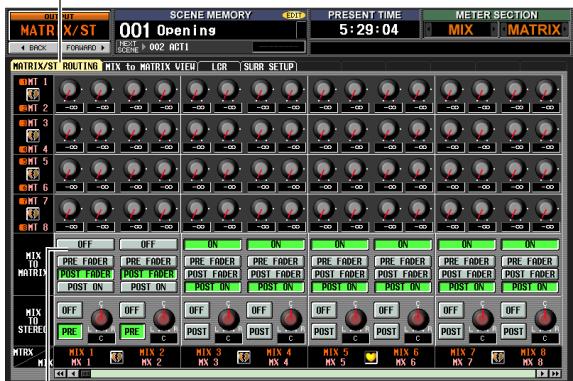Step right with the single right-arrow scroll button
573x381 pixels.
click(x=542, y=373)
